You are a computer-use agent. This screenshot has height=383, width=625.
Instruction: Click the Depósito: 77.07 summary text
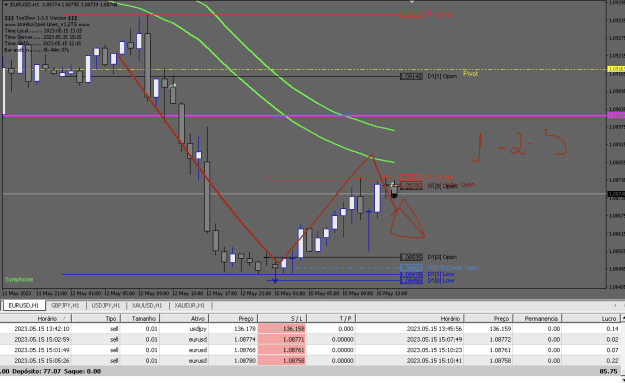[x=36, y=371]
